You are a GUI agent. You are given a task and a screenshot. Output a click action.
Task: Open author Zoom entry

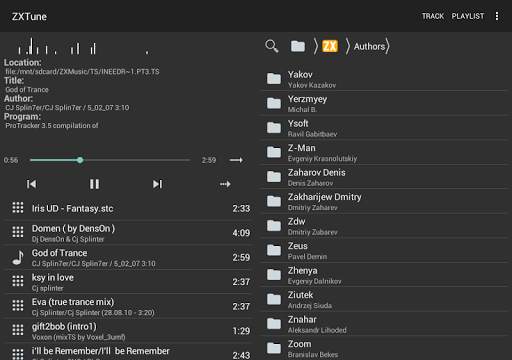click(385, 348)
